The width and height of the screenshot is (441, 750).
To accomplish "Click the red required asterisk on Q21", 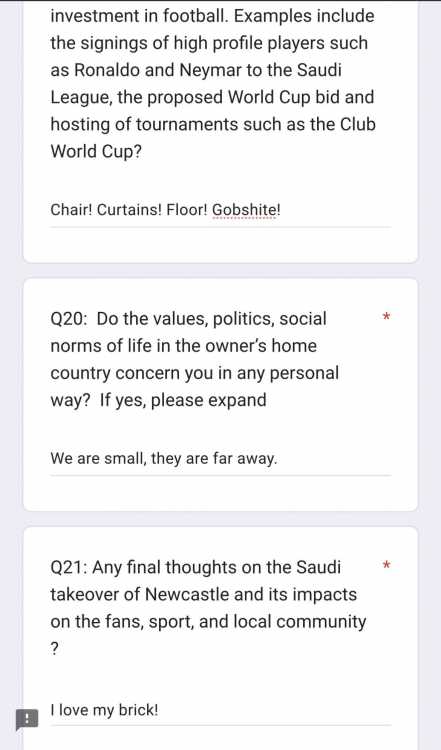I will coord(387,566).
